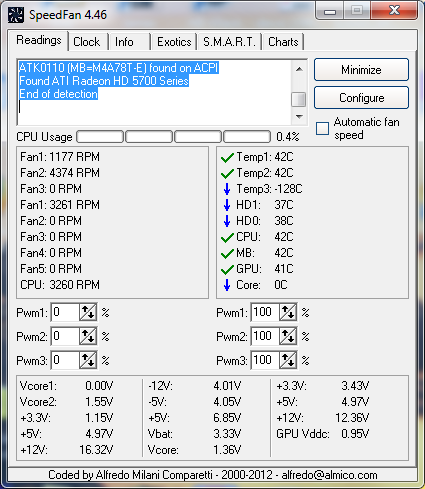This screenshot has width=425, height=489.
Task: Click the fourth CPU Usage bar
Action: [x=247, y=137]
